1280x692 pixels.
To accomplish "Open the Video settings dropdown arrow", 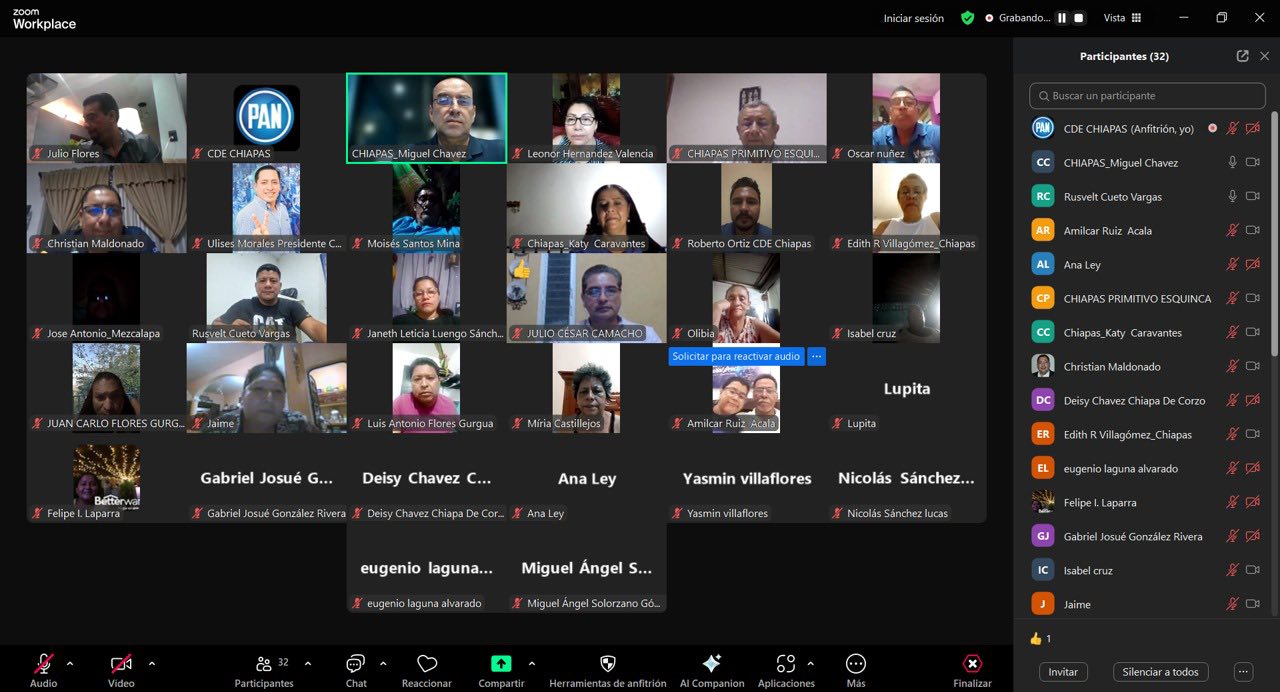I will 151,662.
